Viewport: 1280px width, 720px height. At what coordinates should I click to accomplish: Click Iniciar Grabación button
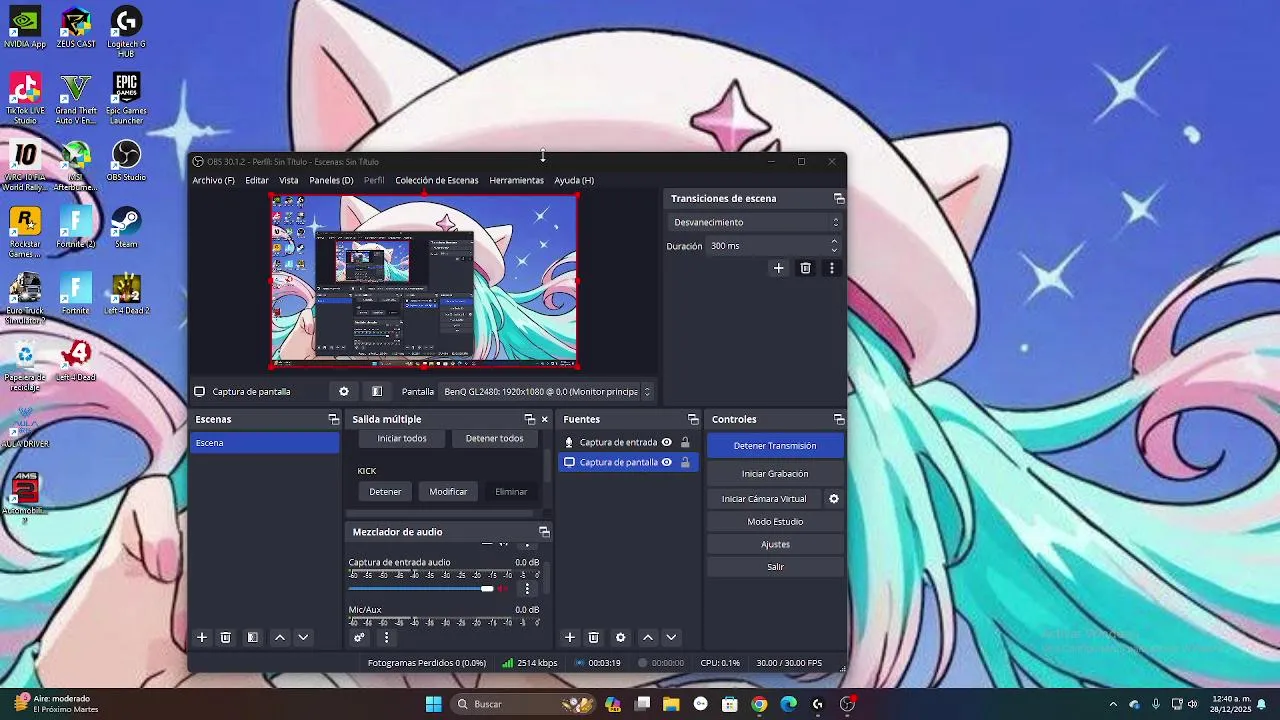(x=775, y=474)
